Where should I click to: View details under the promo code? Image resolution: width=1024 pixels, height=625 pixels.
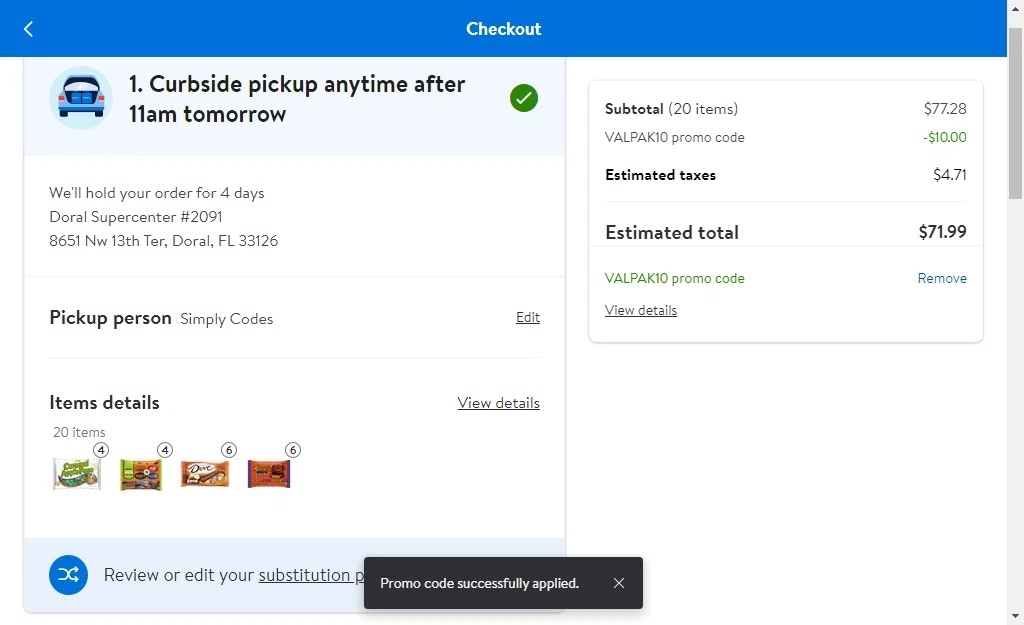pyautogui.click(x=641, y=310)
